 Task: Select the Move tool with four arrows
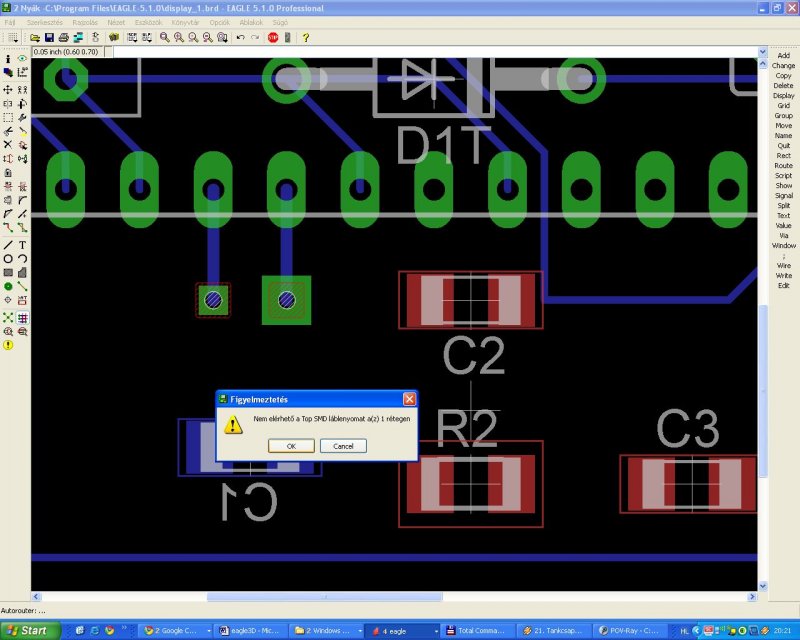coord(8,90)
